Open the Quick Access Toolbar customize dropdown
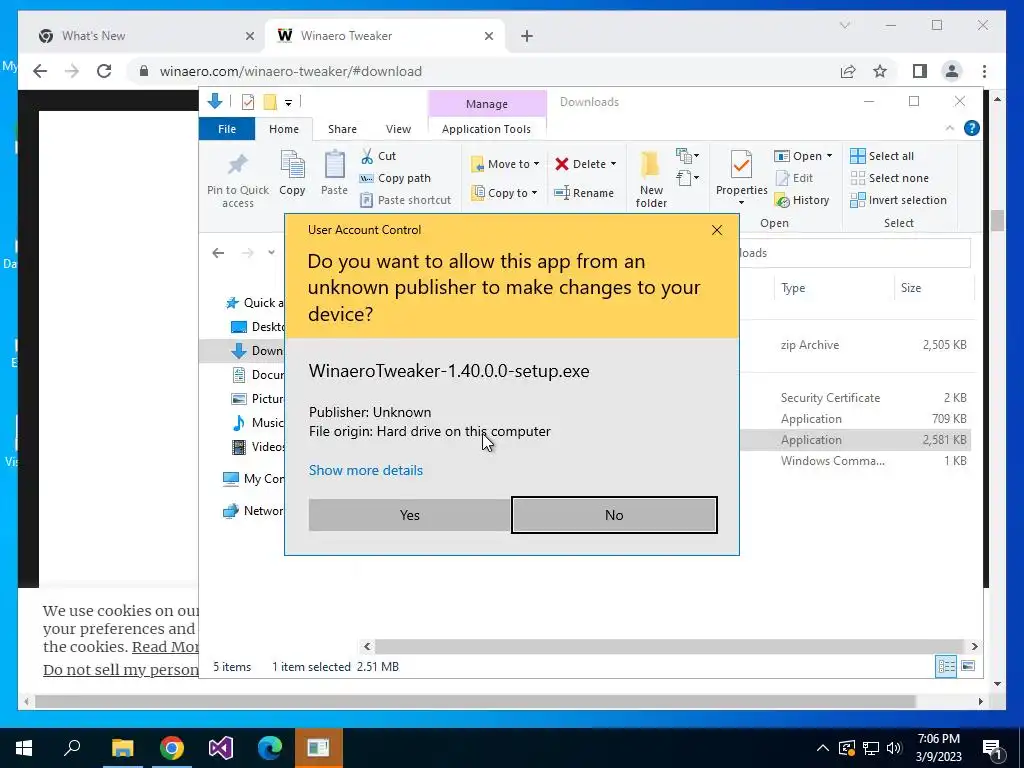Image resolution: width=1024 pixels, height=768 pixels. 288,102
